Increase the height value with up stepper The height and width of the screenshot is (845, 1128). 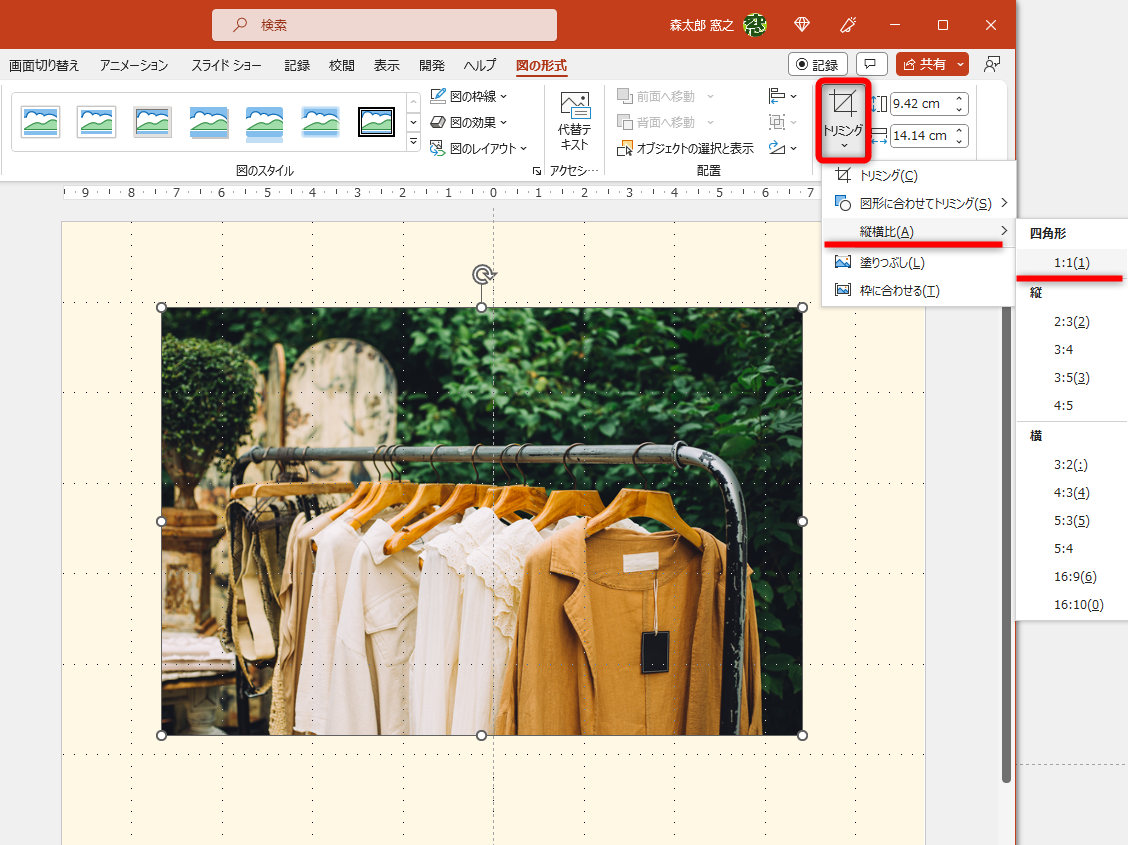pyautogui.click(x=960, y=99)
